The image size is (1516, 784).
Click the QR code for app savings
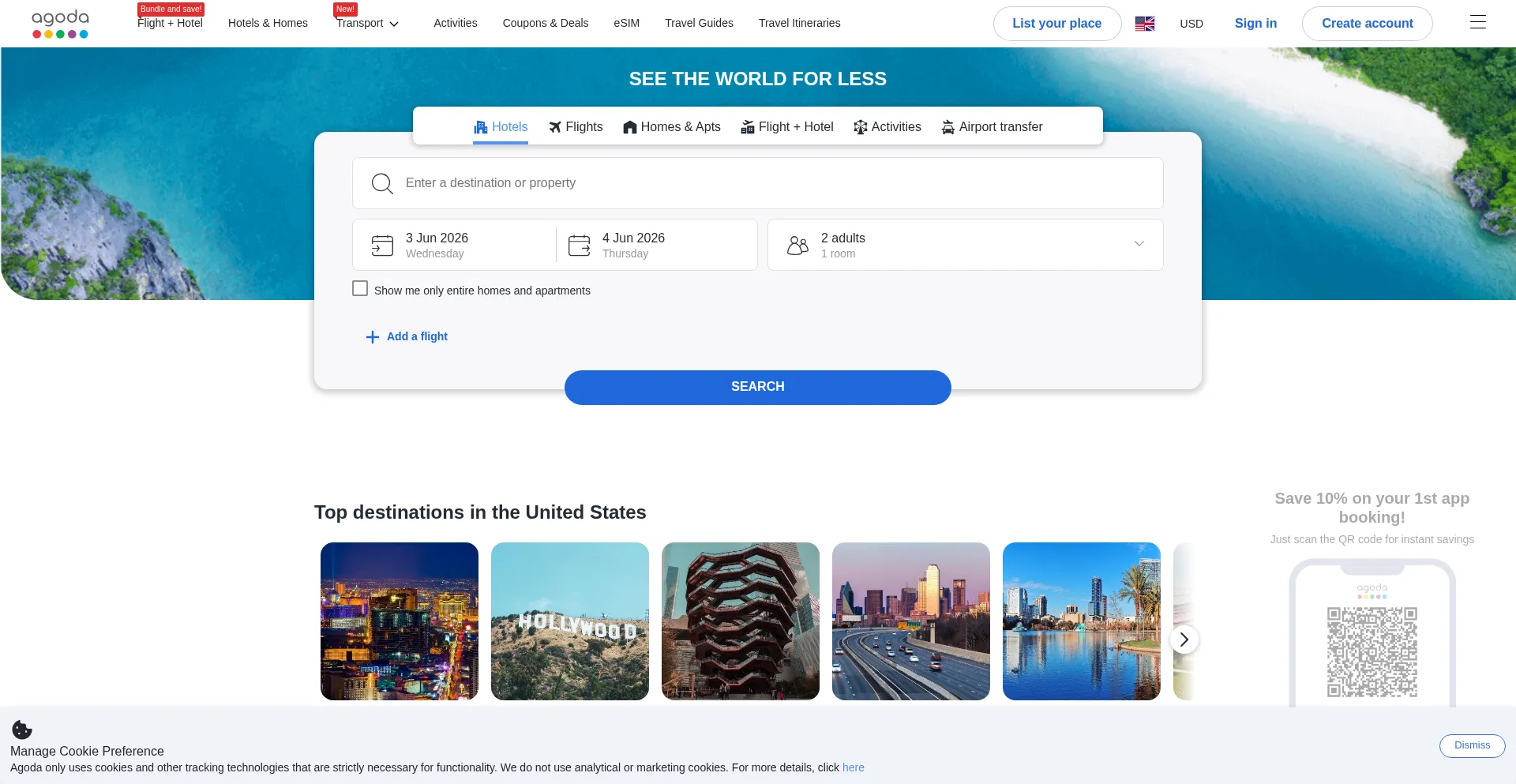pos(1372,652)
